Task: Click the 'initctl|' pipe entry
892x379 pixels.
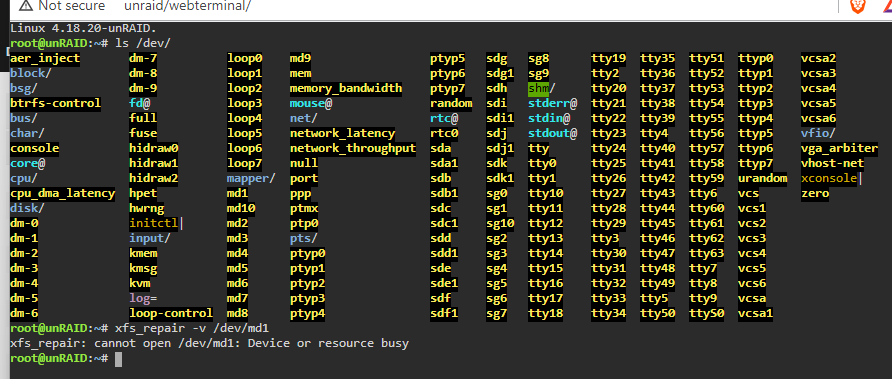Action: [156, 223]
